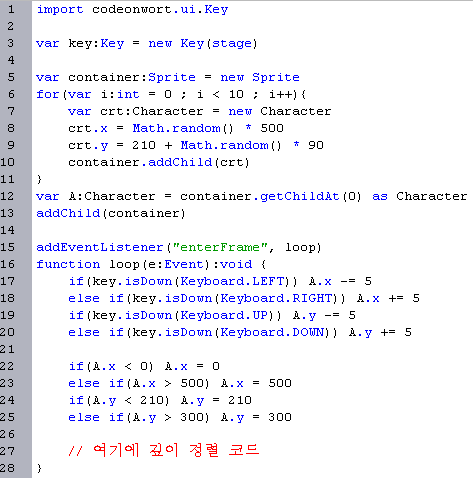Click the import keyword on line 1
Viewport: 473px width, 478px height.
[60, 10]
